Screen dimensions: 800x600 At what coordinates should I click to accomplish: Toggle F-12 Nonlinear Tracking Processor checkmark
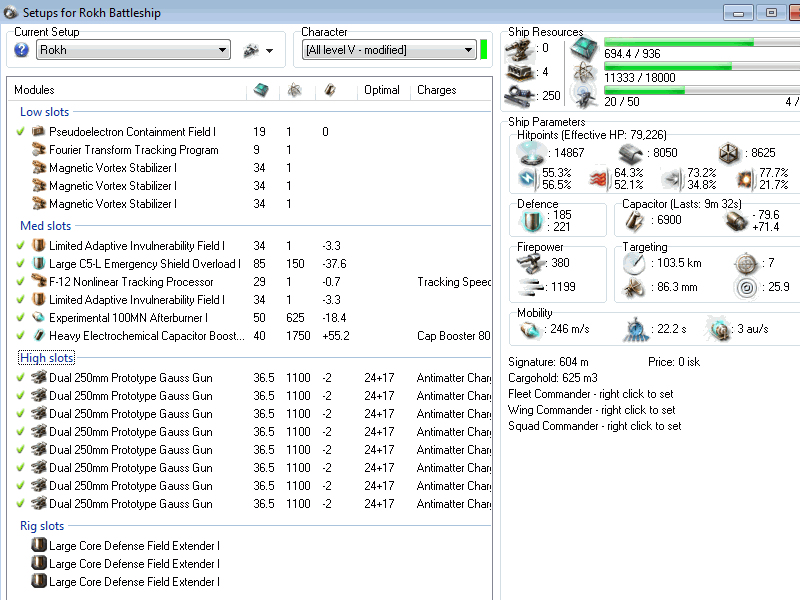(20, 282)
